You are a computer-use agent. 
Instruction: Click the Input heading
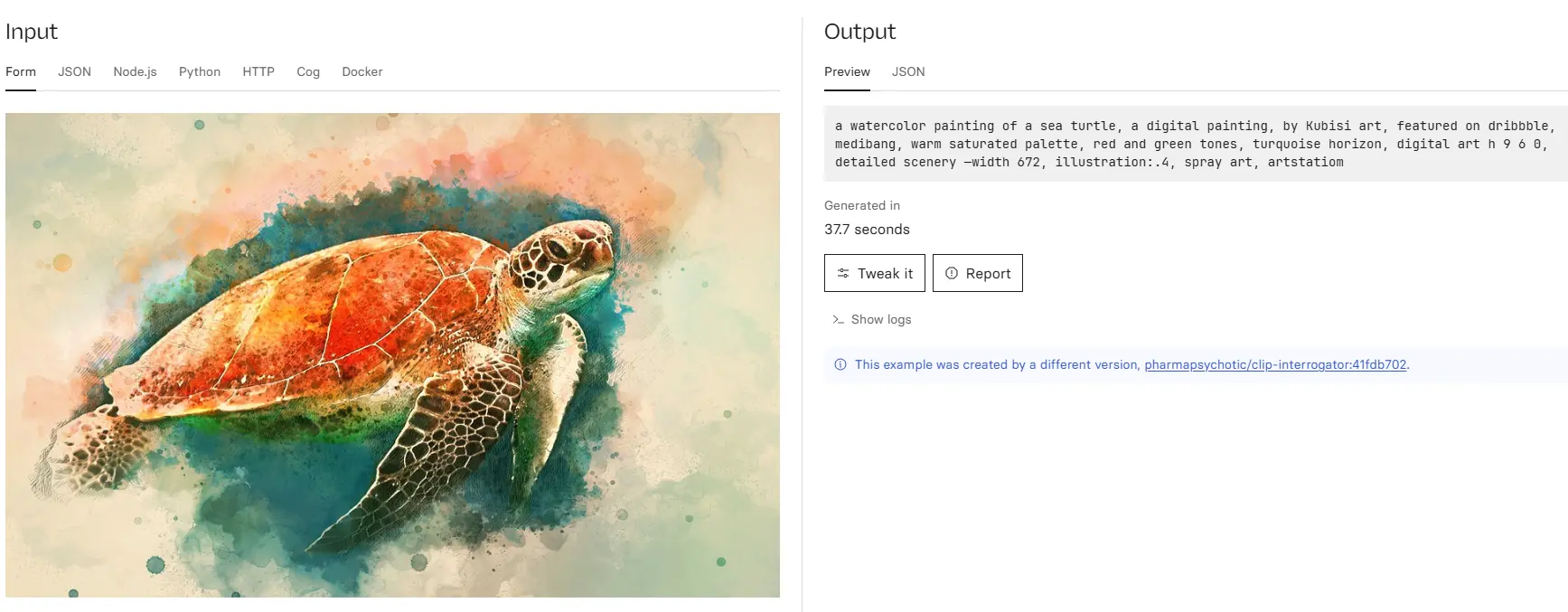coord(32,32)
